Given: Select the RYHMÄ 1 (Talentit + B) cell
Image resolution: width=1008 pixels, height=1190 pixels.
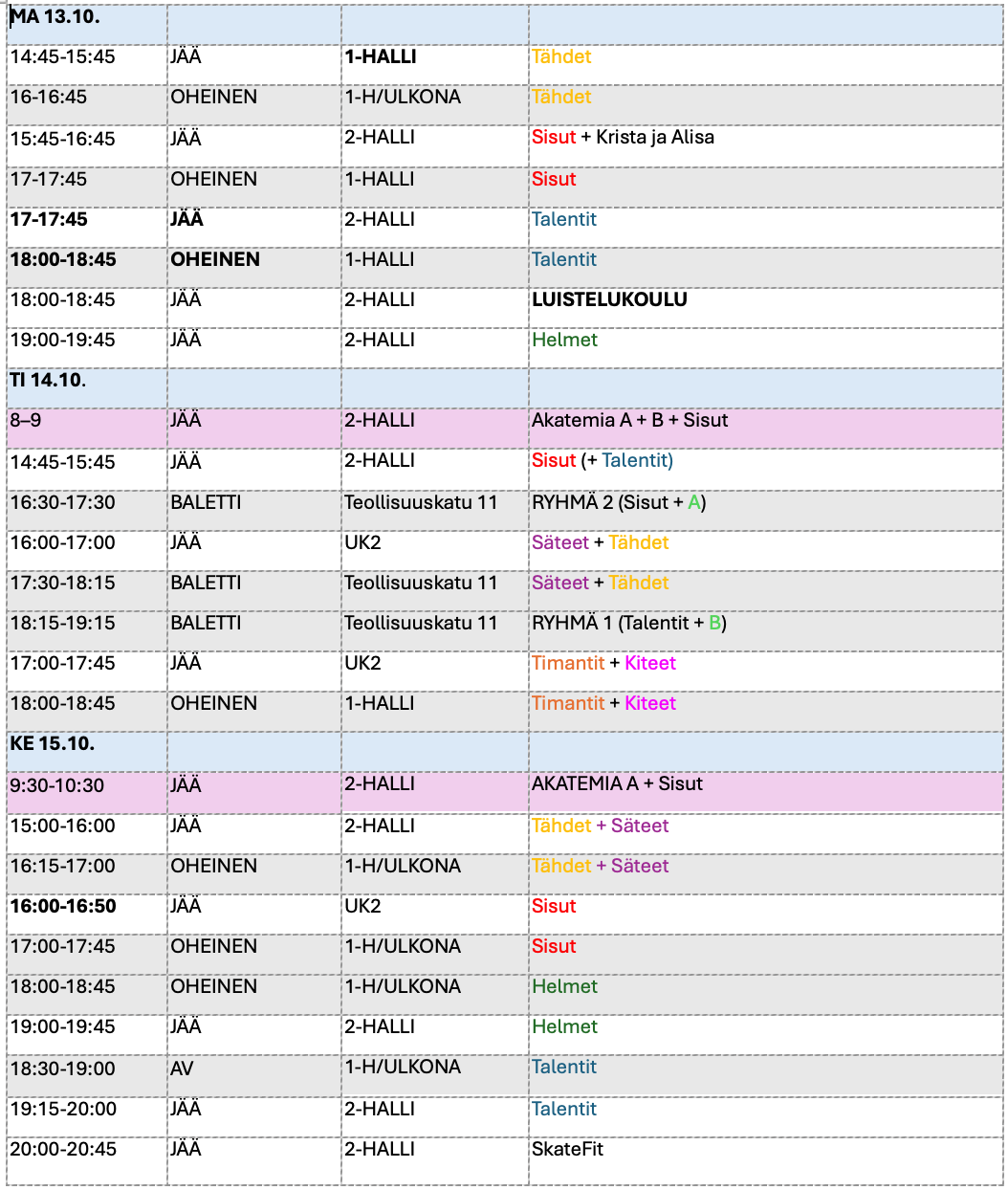Looking at the screenshot, I should pyautogui.click(x=629, y=624).
